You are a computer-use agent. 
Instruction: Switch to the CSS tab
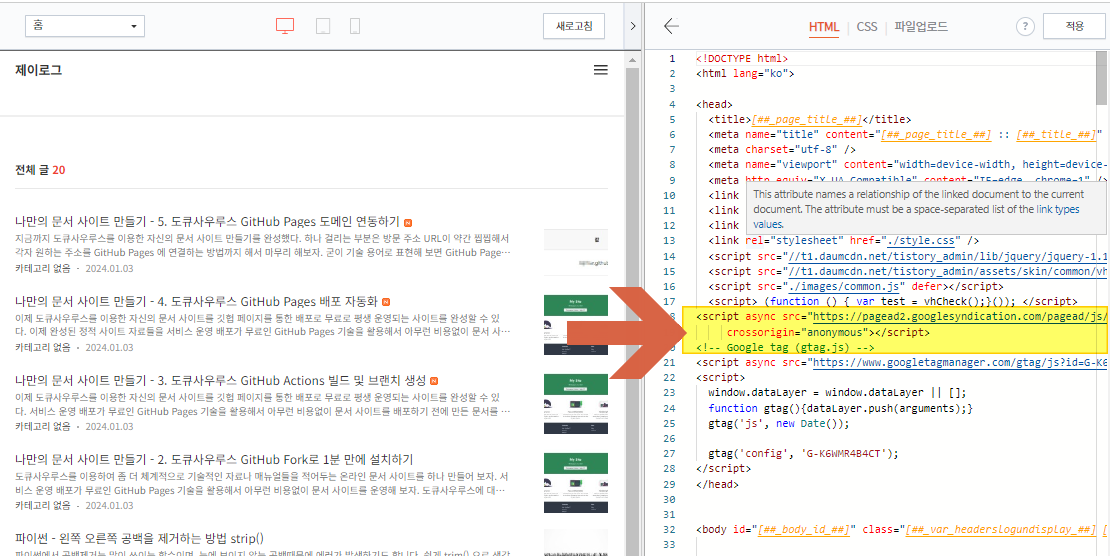[866, 27]
